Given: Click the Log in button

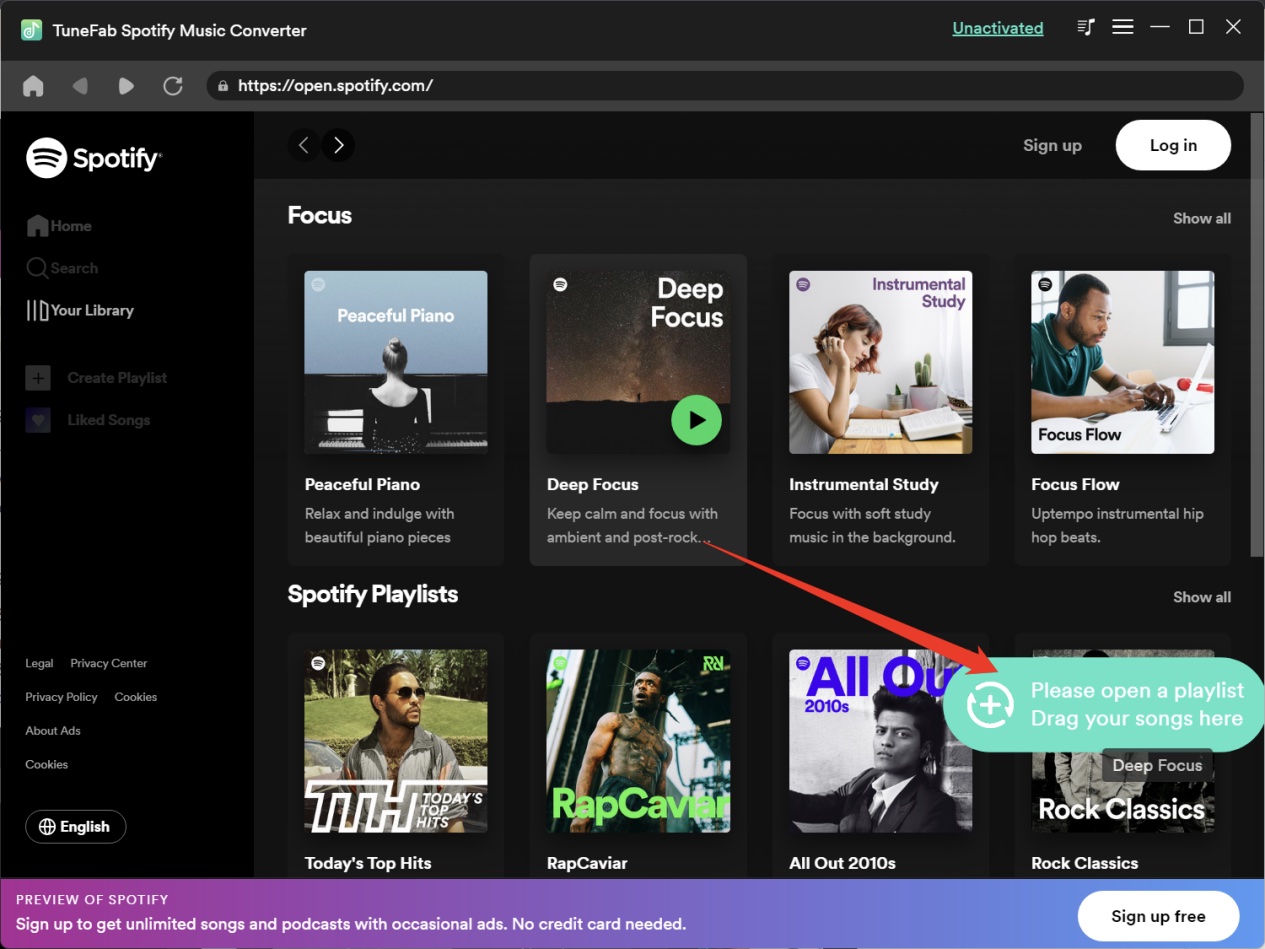Looking at the screenshot, I should click(x=1173, y=145).
